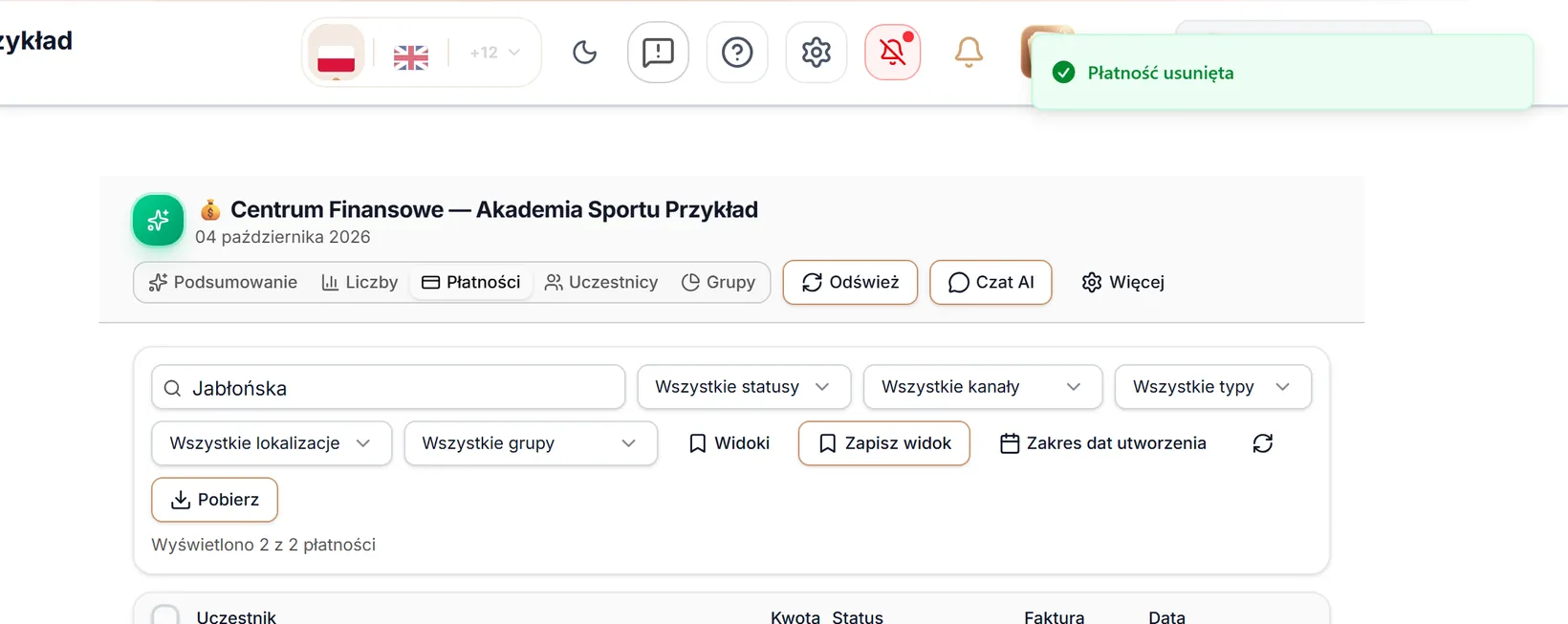Click the Uczestnik column header
The image size is (1568, 624).
(x=236, y=617)
